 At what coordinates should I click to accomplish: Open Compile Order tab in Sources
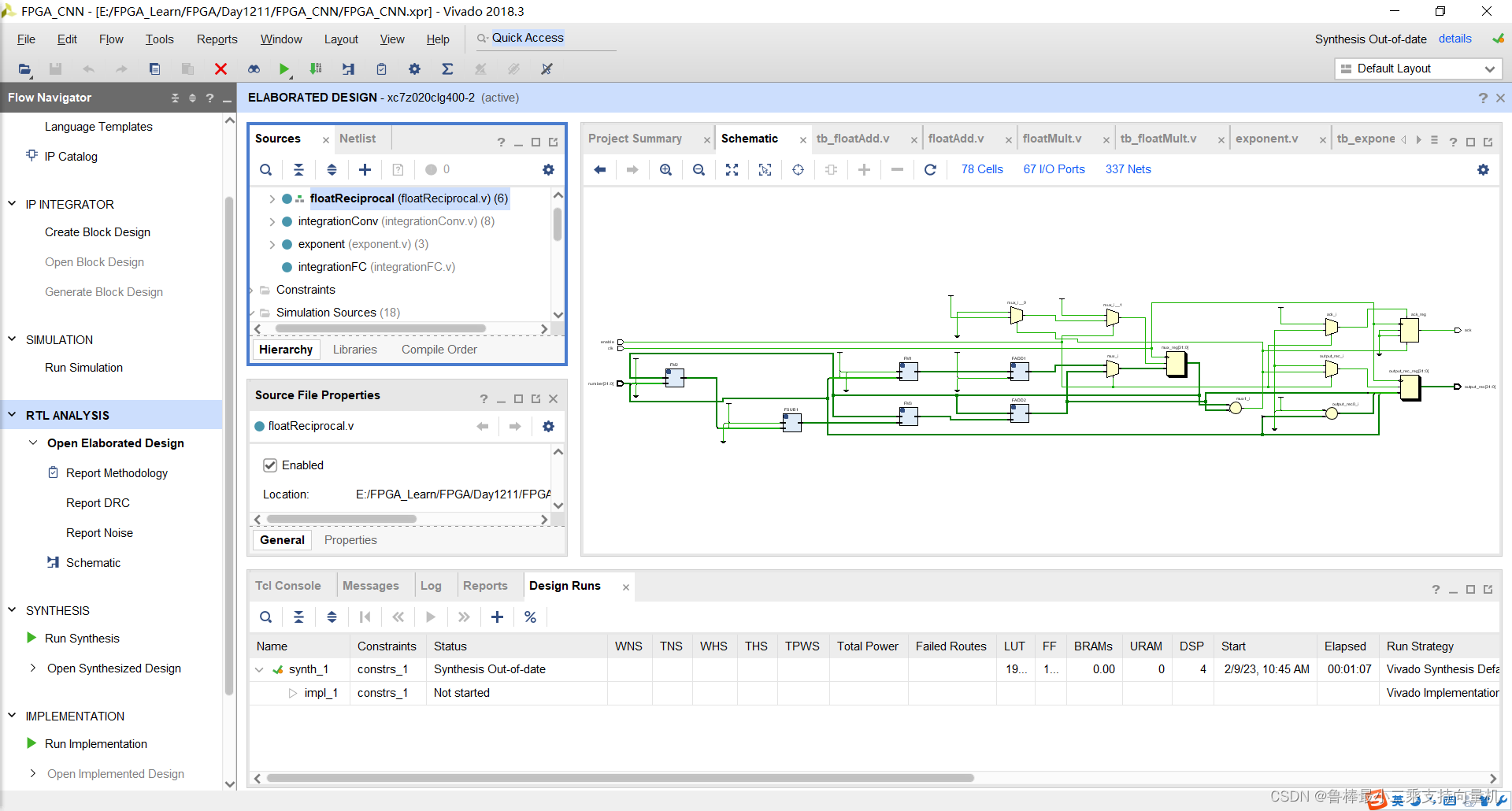[x=439, y=350]
